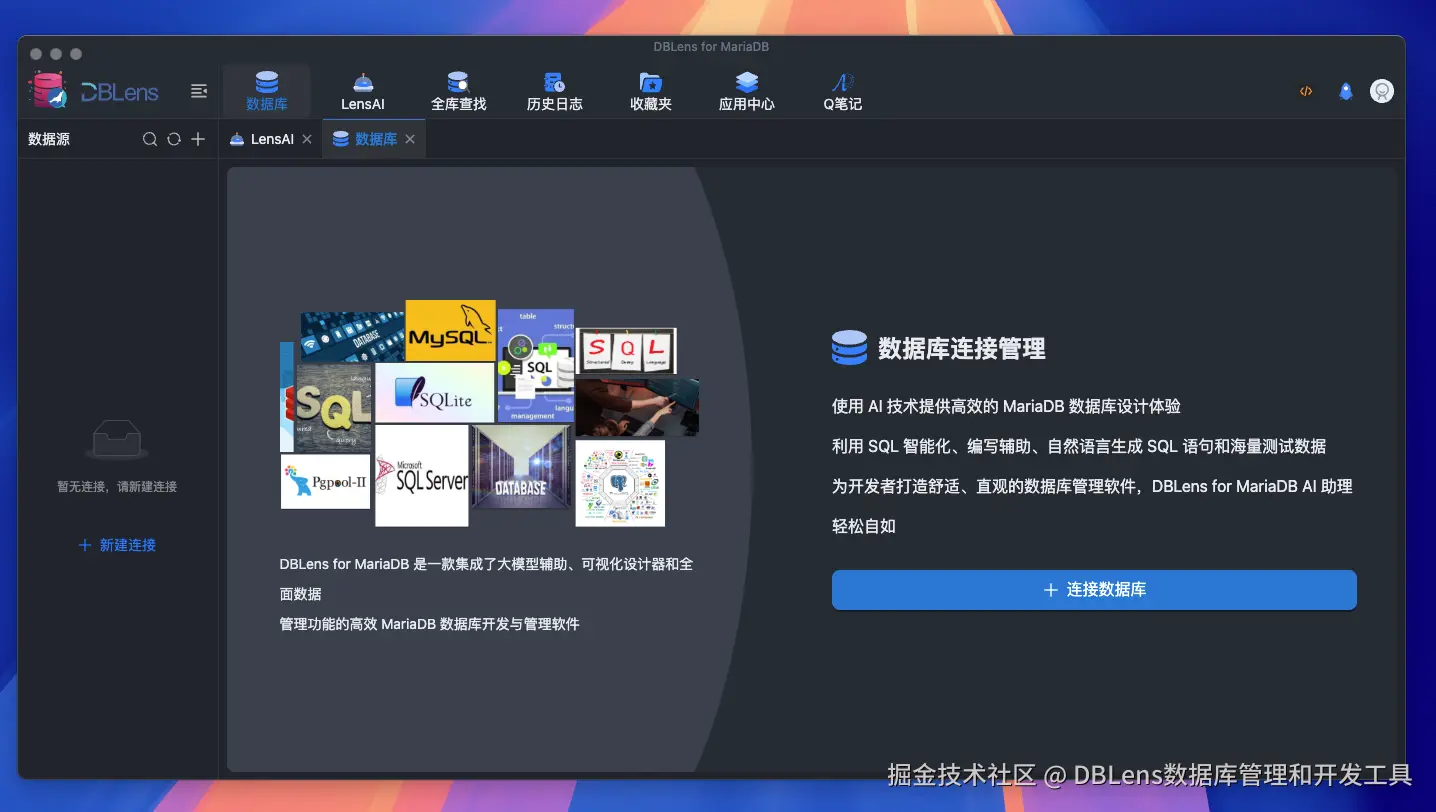The height and width of the screenshot is (812, 1436).
Task: Click the DBLens logo icon
Action: (48, 91)
